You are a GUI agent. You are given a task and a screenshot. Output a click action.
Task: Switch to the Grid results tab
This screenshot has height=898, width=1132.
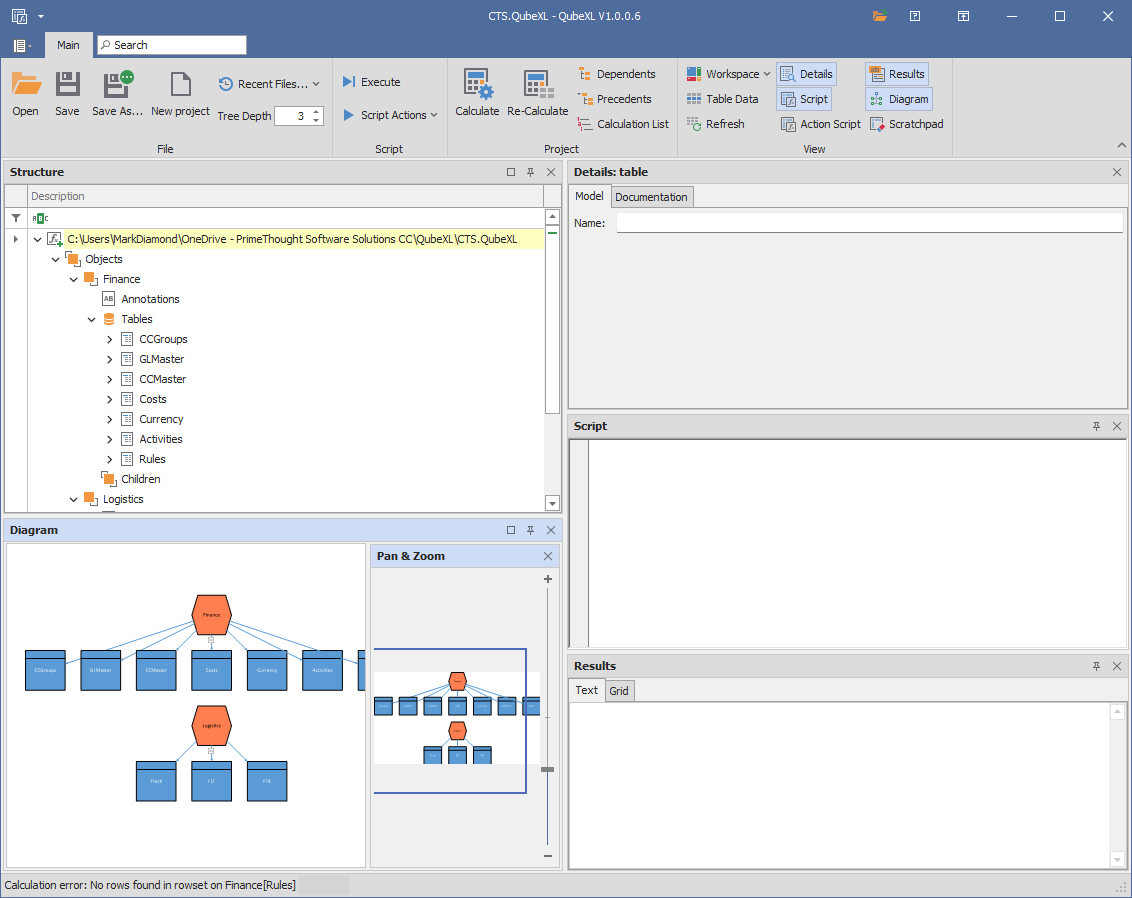click(619, 691)
